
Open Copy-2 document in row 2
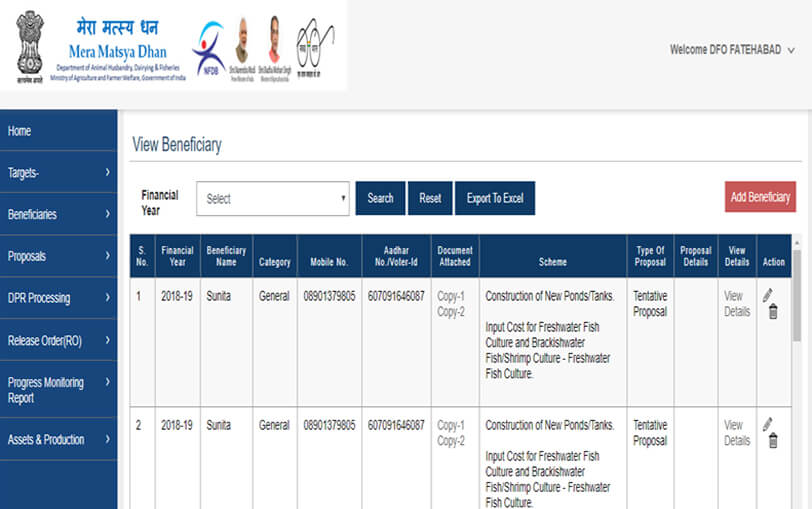pos(451,441)
